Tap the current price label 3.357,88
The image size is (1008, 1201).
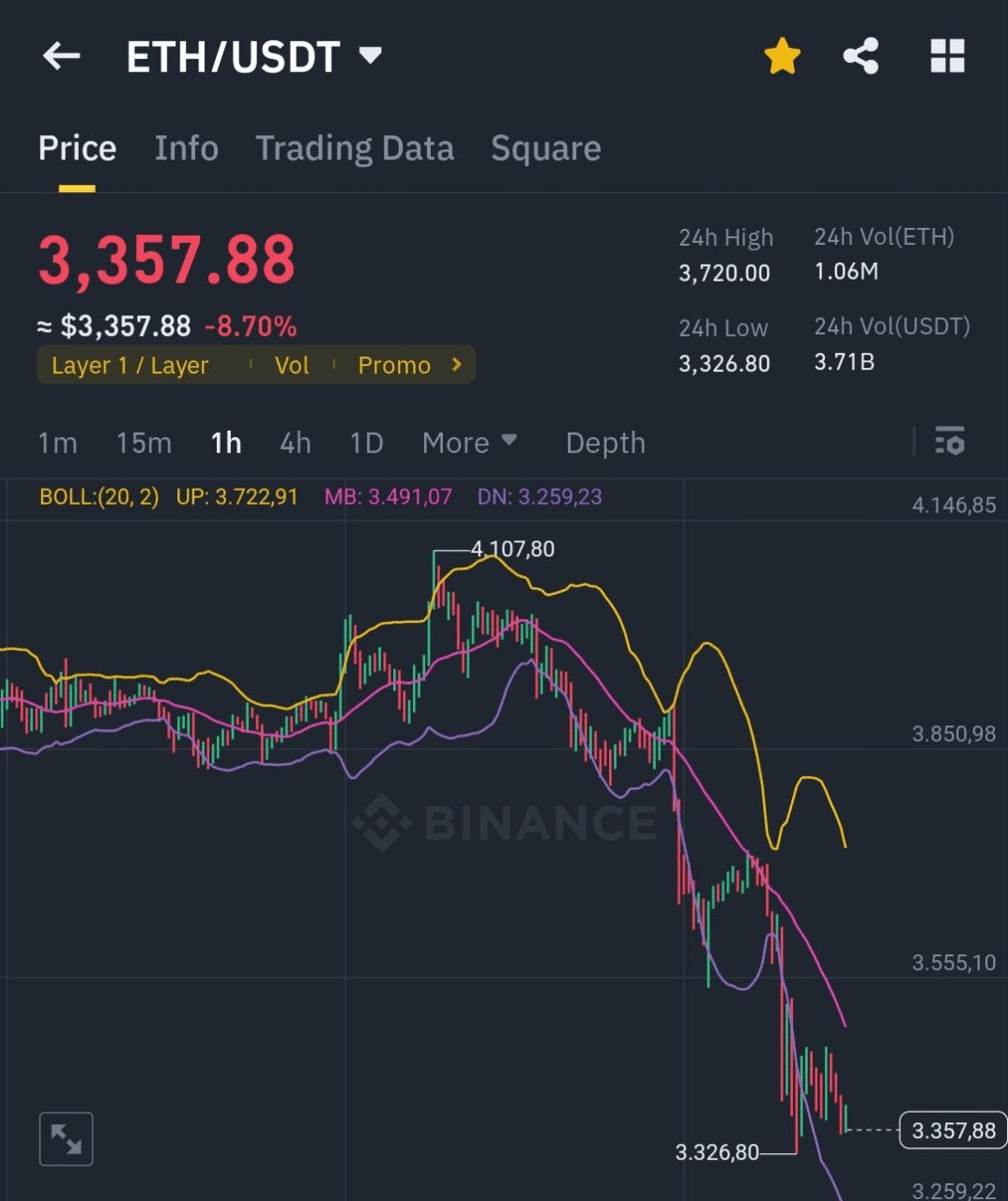click(x=953, y=1131)
